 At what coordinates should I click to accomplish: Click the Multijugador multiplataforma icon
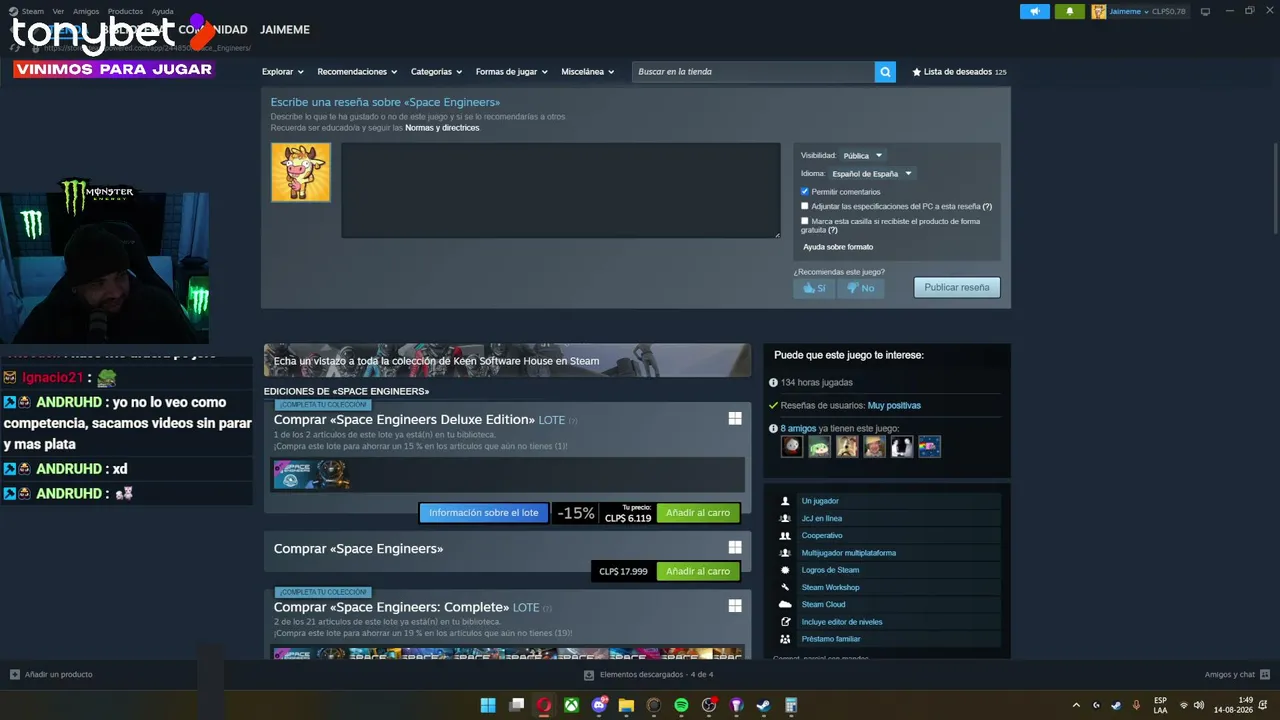[785, 553]
